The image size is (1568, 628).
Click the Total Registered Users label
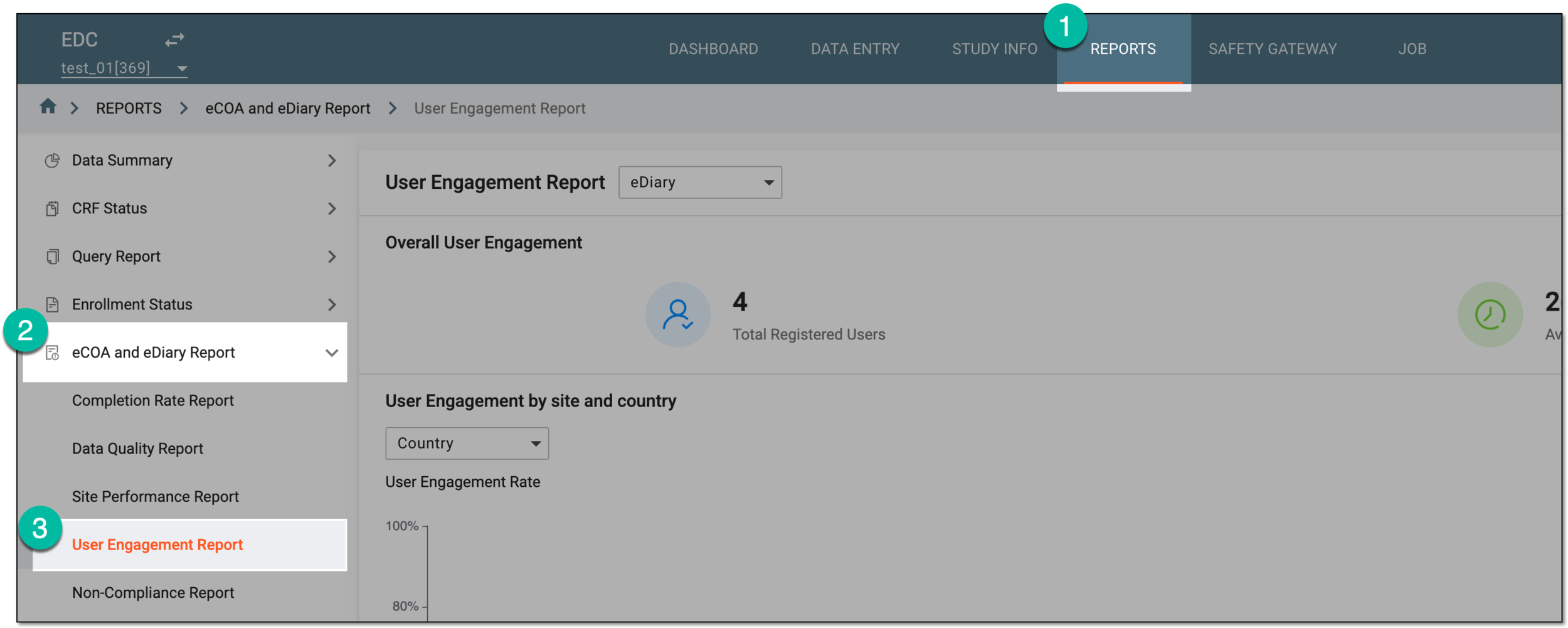click(x=809, y=334)
